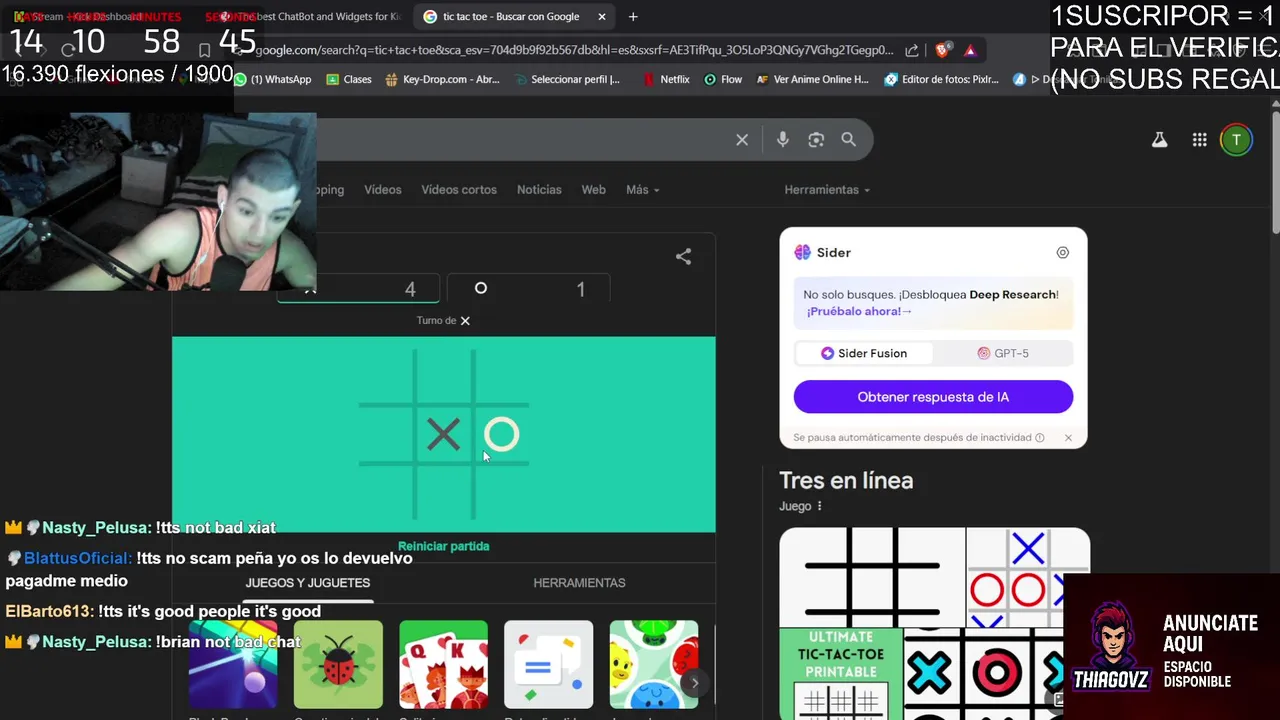Click the top-right tic tac toe cell
This screenshot has width=1280, height=720.
pos(502,377)
